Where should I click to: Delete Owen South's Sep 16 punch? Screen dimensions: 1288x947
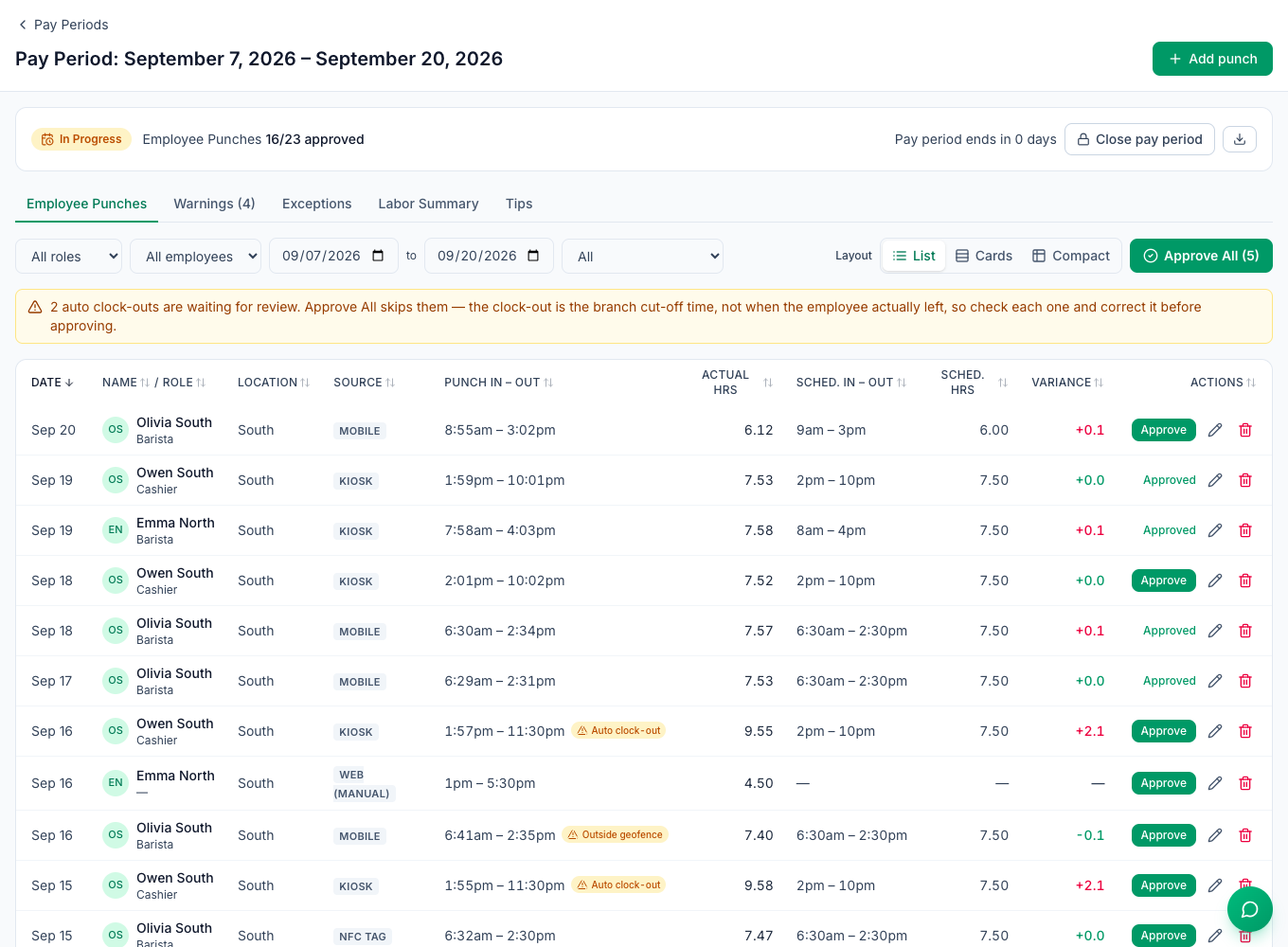click(1245, 731)
